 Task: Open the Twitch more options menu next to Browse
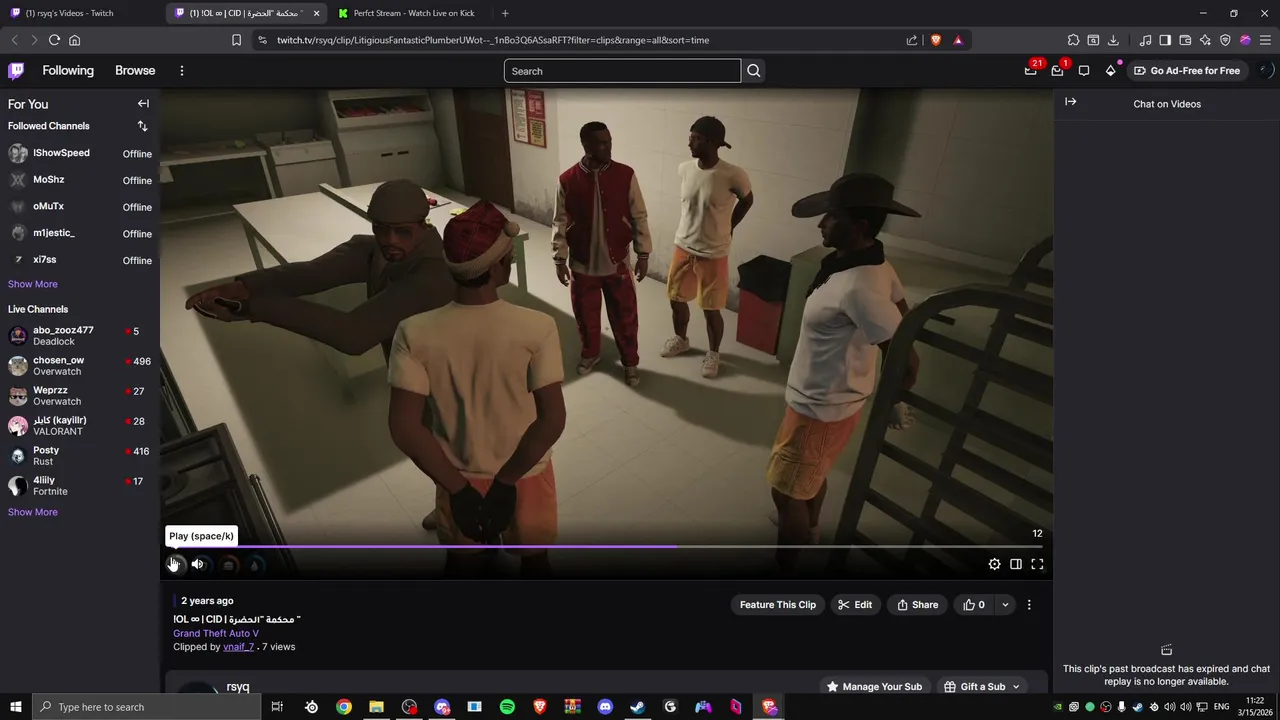pos(181,71)
